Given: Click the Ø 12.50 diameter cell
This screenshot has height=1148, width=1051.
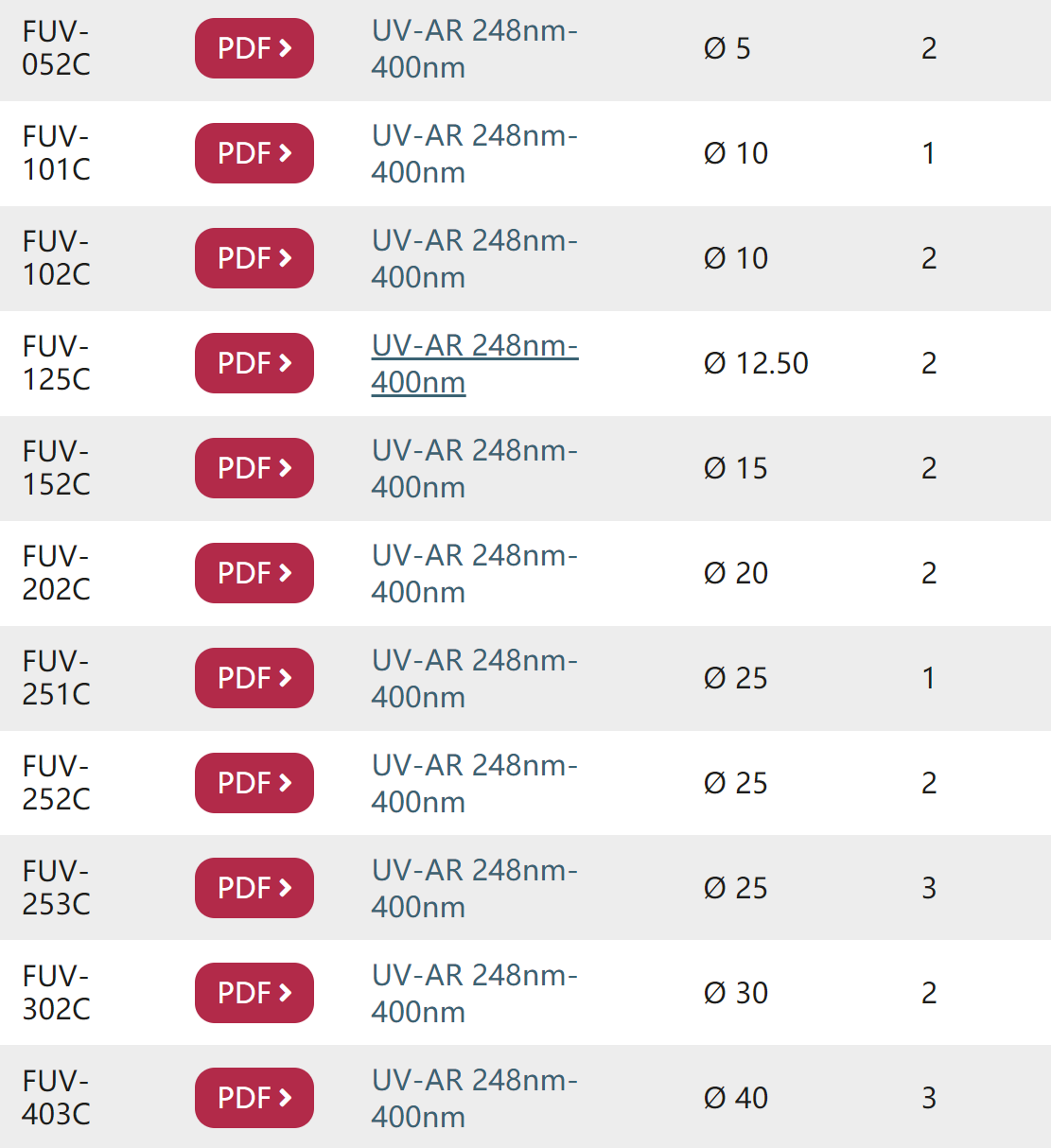Looking at the screenshot, I should (x=756, y=363).
